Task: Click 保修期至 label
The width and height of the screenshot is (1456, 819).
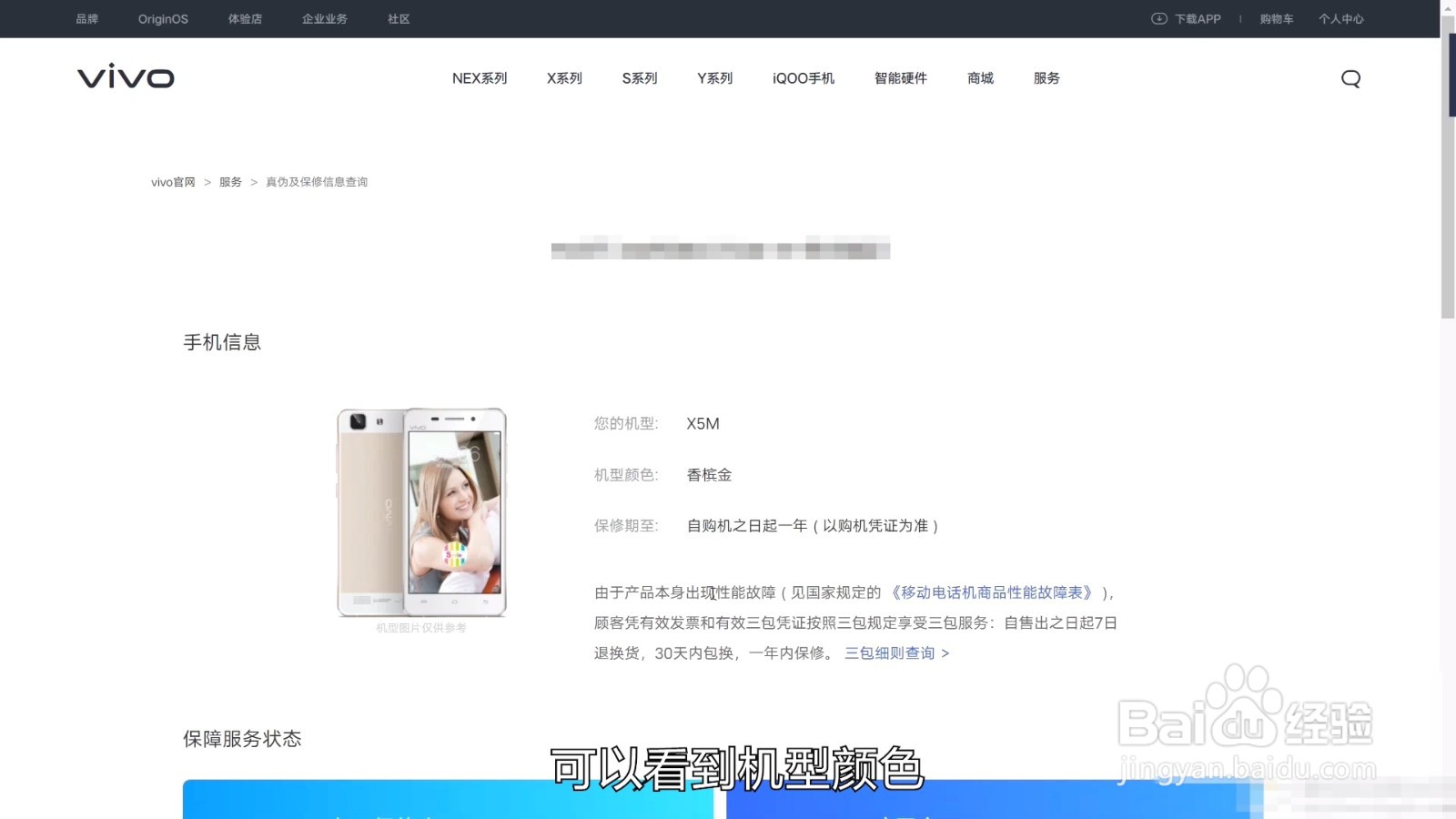Action: (x=626, y=526)
